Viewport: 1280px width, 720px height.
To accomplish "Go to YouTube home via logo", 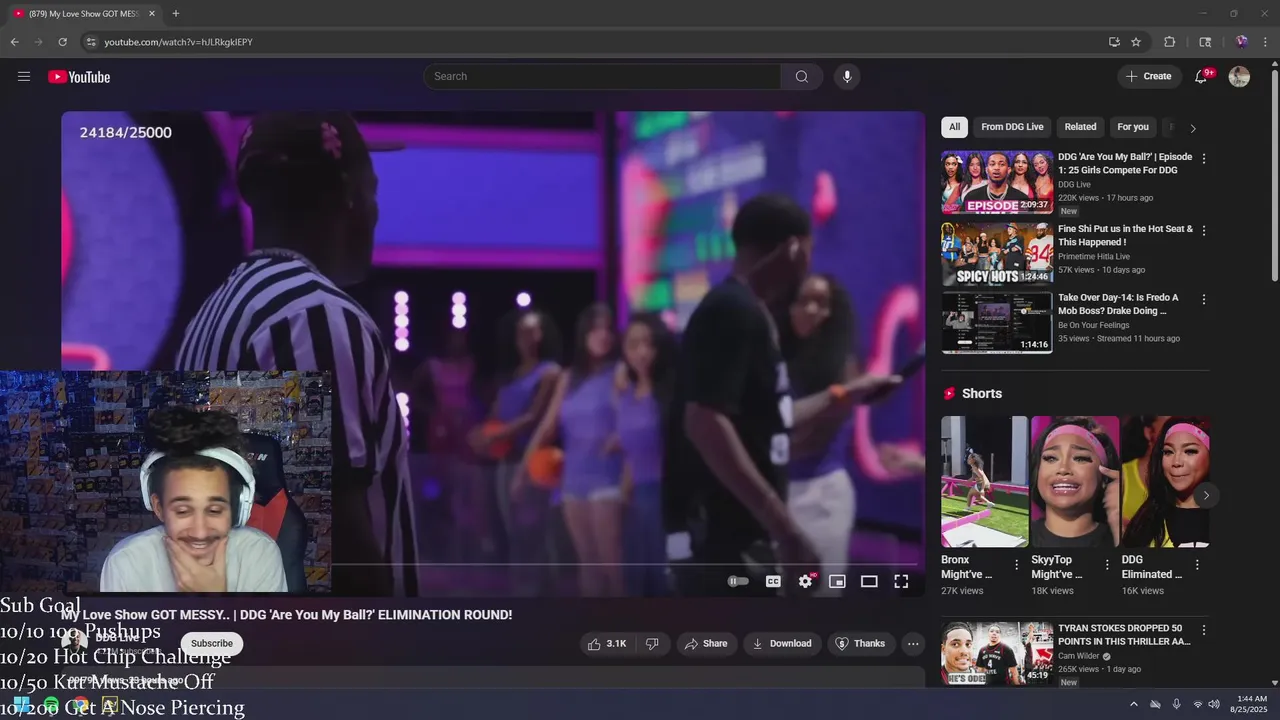I will (79, 77).
